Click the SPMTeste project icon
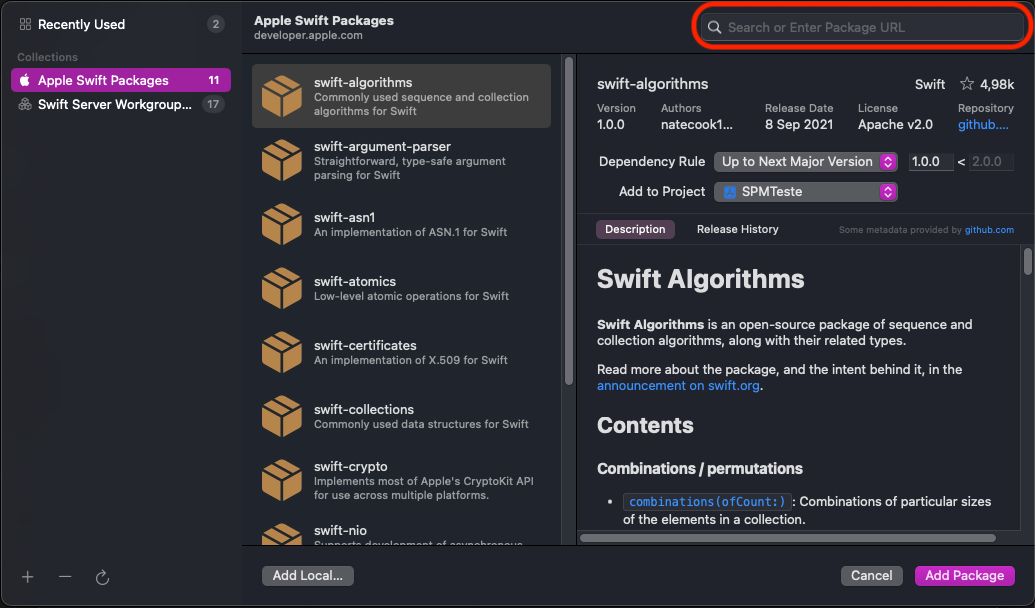1035x608 pixels. pyautogui.click(x=729, y=192)
